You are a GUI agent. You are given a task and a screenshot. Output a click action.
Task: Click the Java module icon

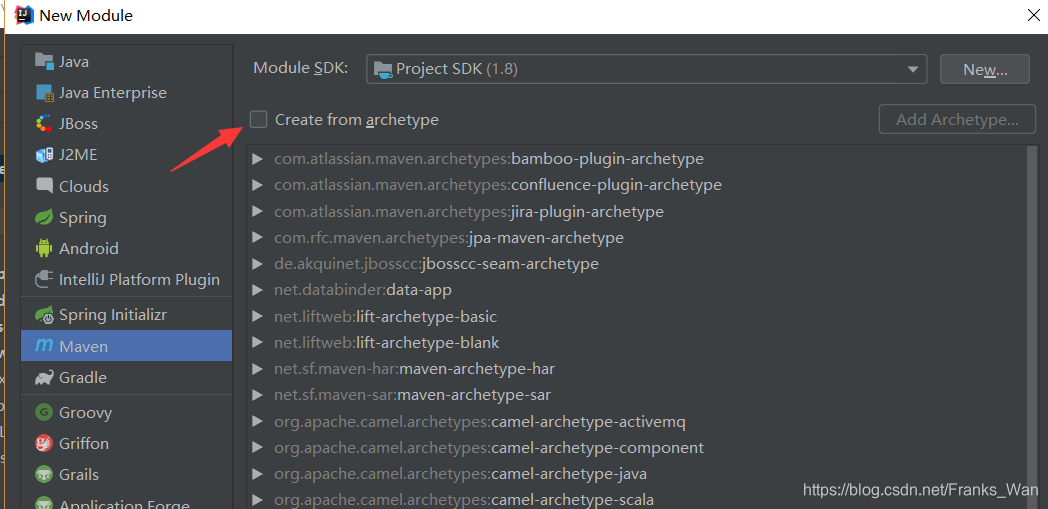tap(44, 61)
